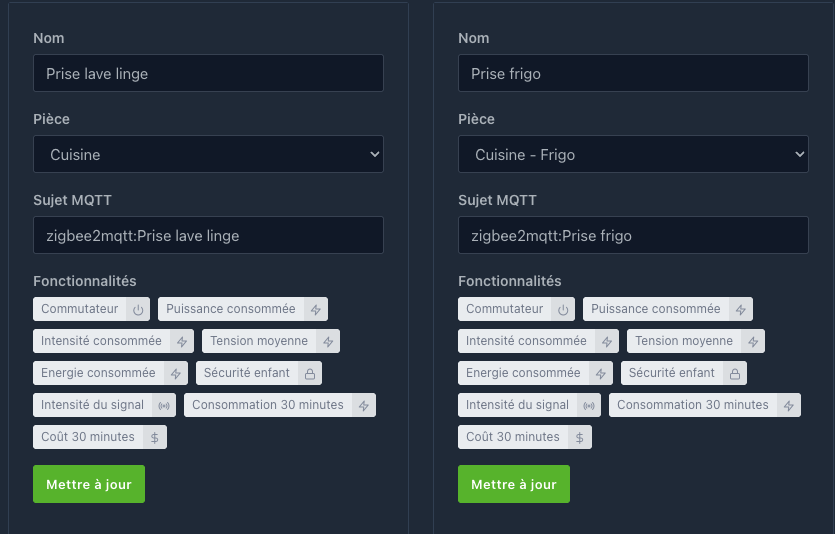
Task: Click bolt icon on Prise frigo Energie consommée
Action: 601,374
